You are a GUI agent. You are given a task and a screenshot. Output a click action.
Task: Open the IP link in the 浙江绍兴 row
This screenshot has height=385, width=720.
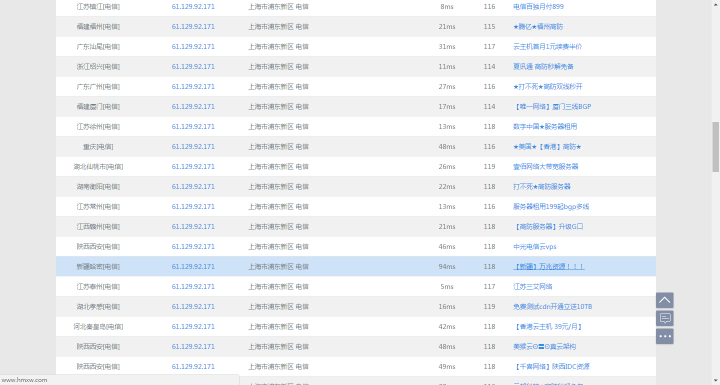click(193, 67)
